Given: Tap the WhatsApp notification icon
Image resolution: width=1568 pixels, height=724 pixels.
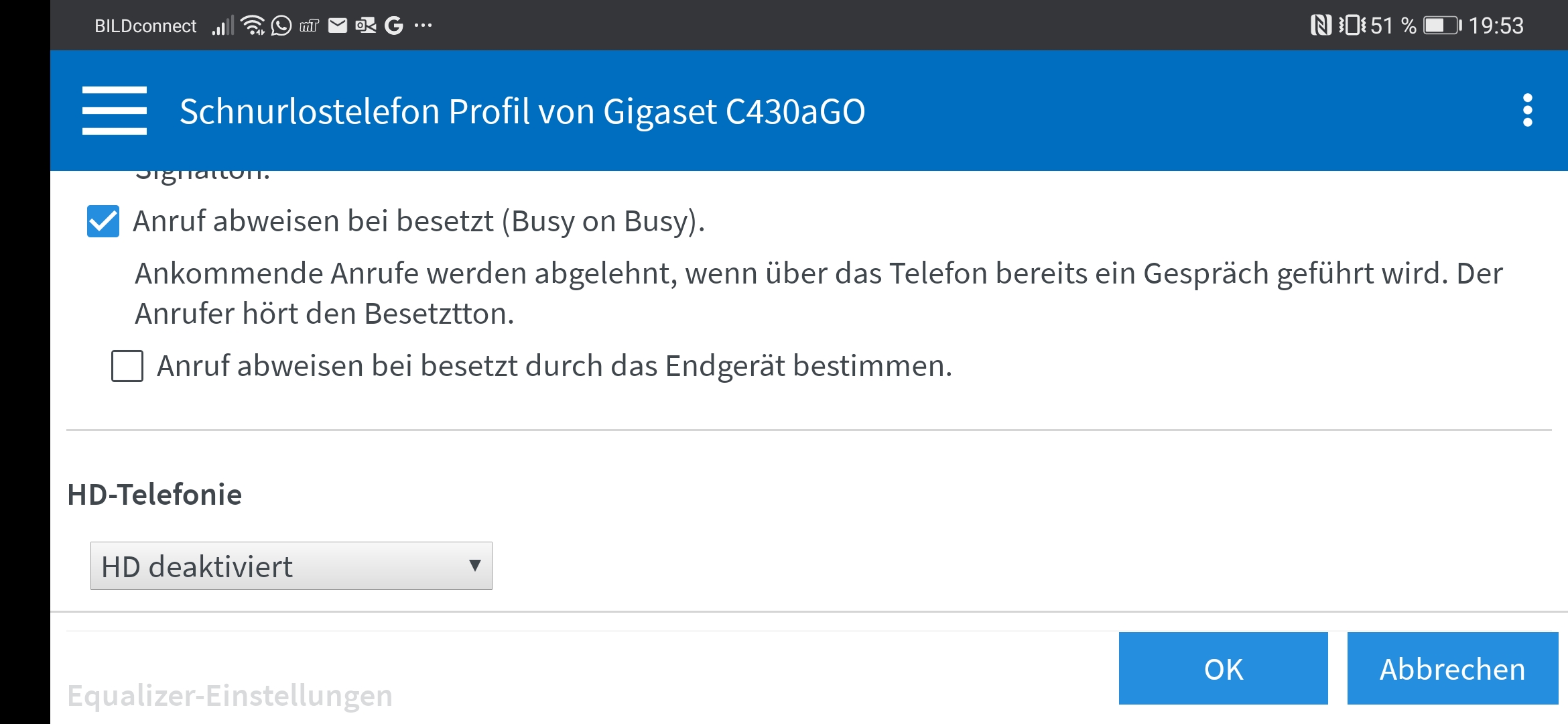Looking at the screenshot, I should 281,25.
